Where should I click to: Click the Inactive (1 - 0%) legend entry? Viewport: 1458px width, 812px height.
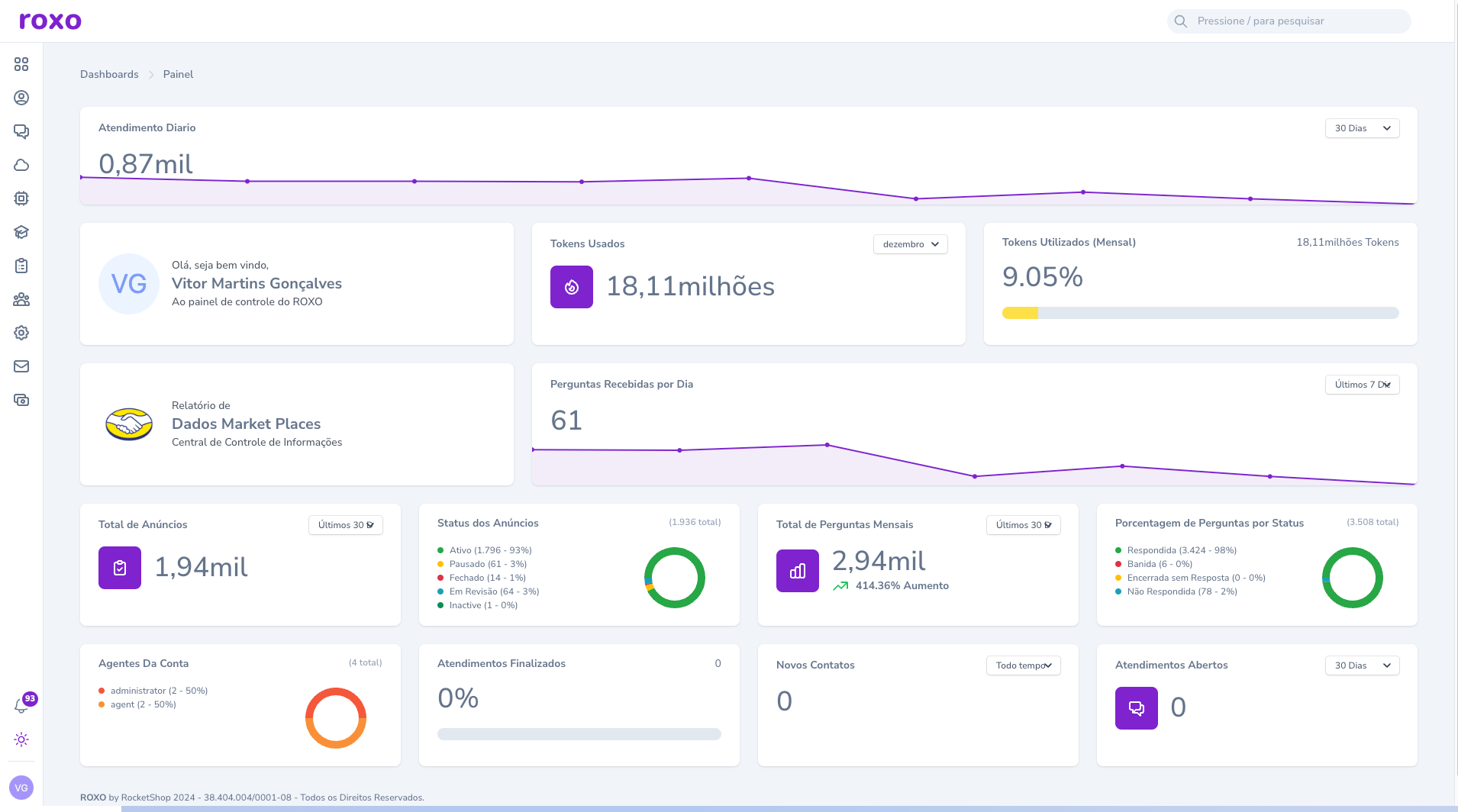478,605
